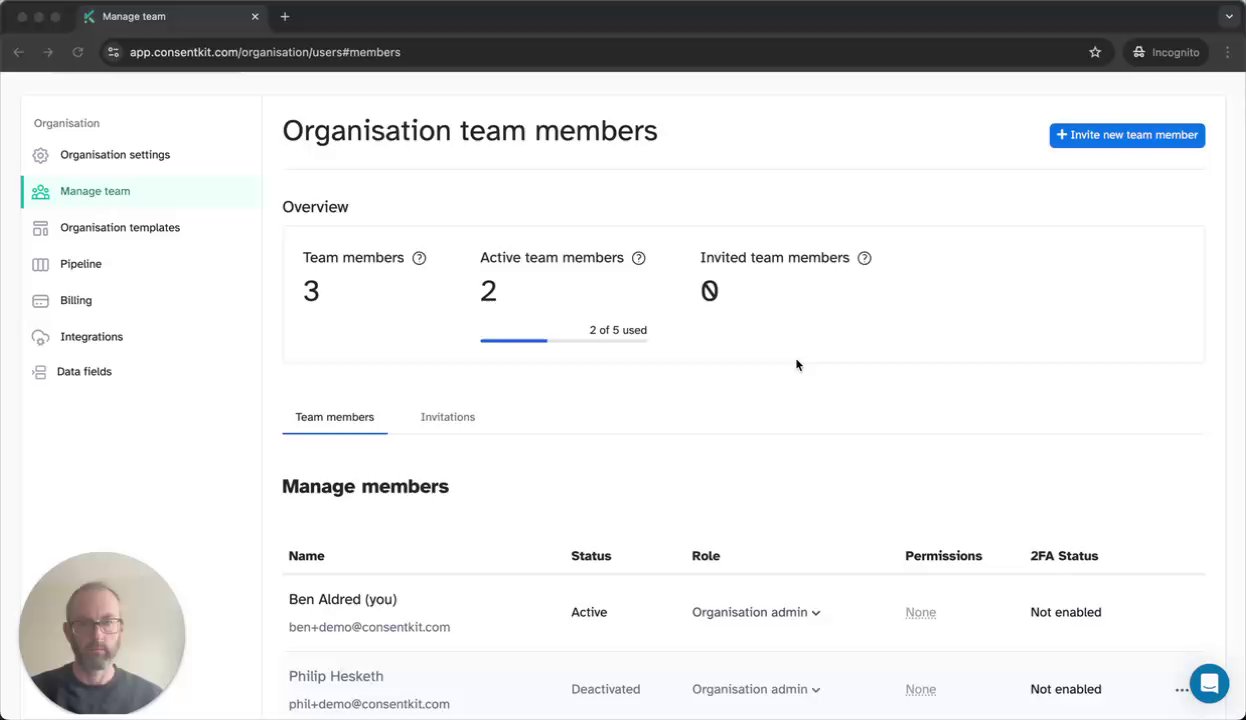
Task: Bookmark this page with the star icon
Action: point(1095,52)
